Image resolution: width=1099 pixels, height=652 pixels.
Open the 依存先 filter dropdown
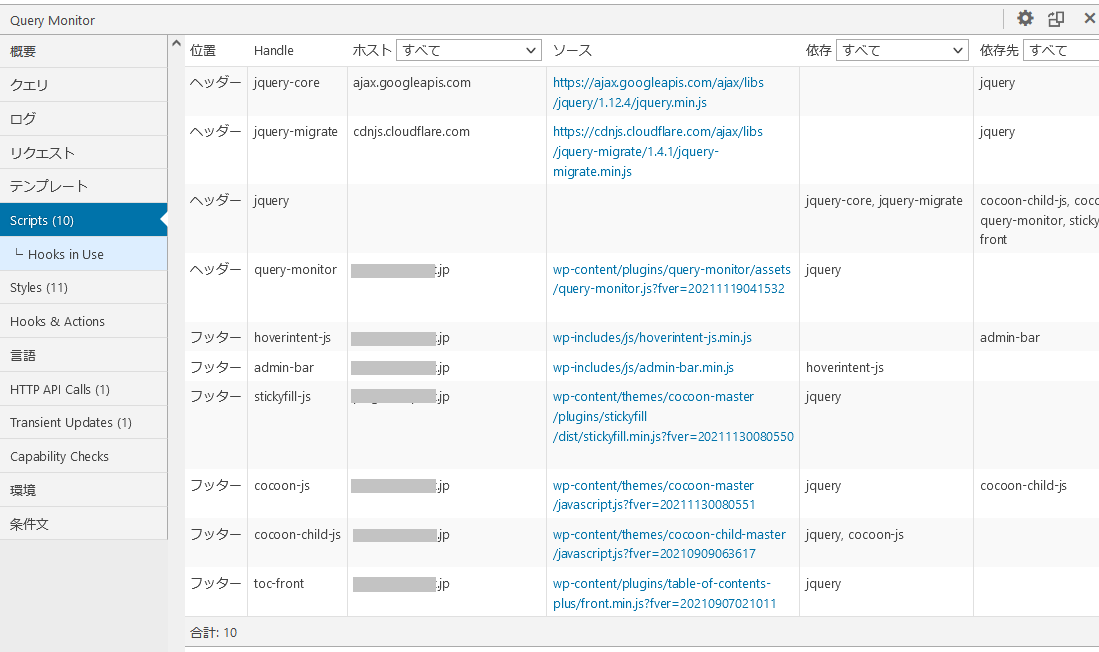[x=1060, y=50]
